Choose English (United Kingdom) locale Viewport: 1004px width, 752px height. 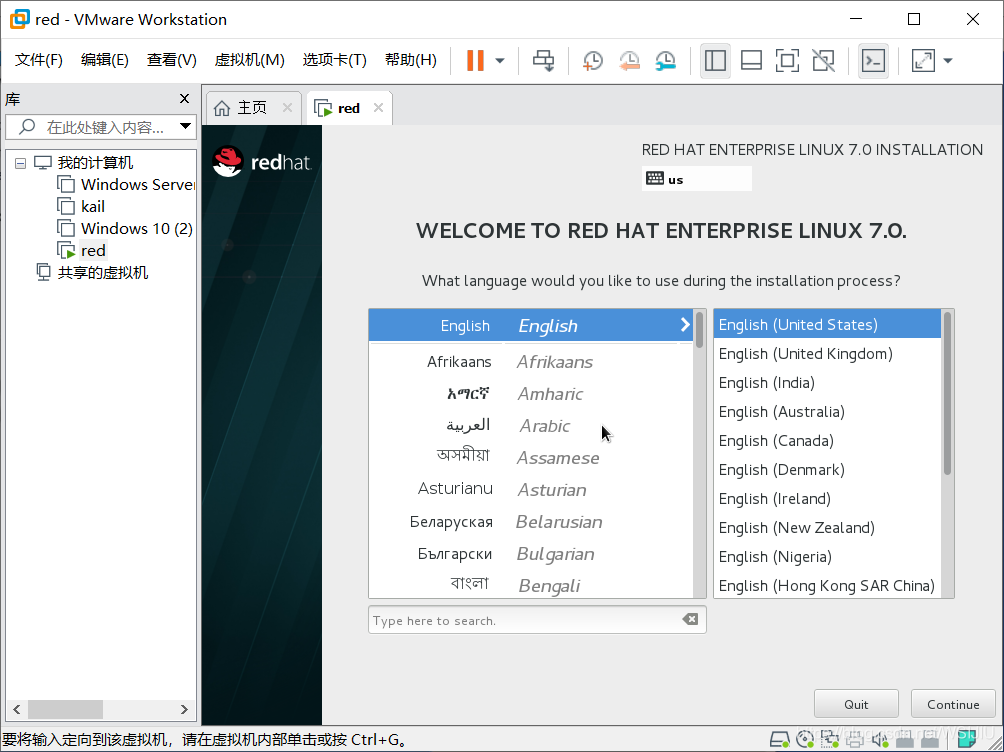[x=827, y=354]
